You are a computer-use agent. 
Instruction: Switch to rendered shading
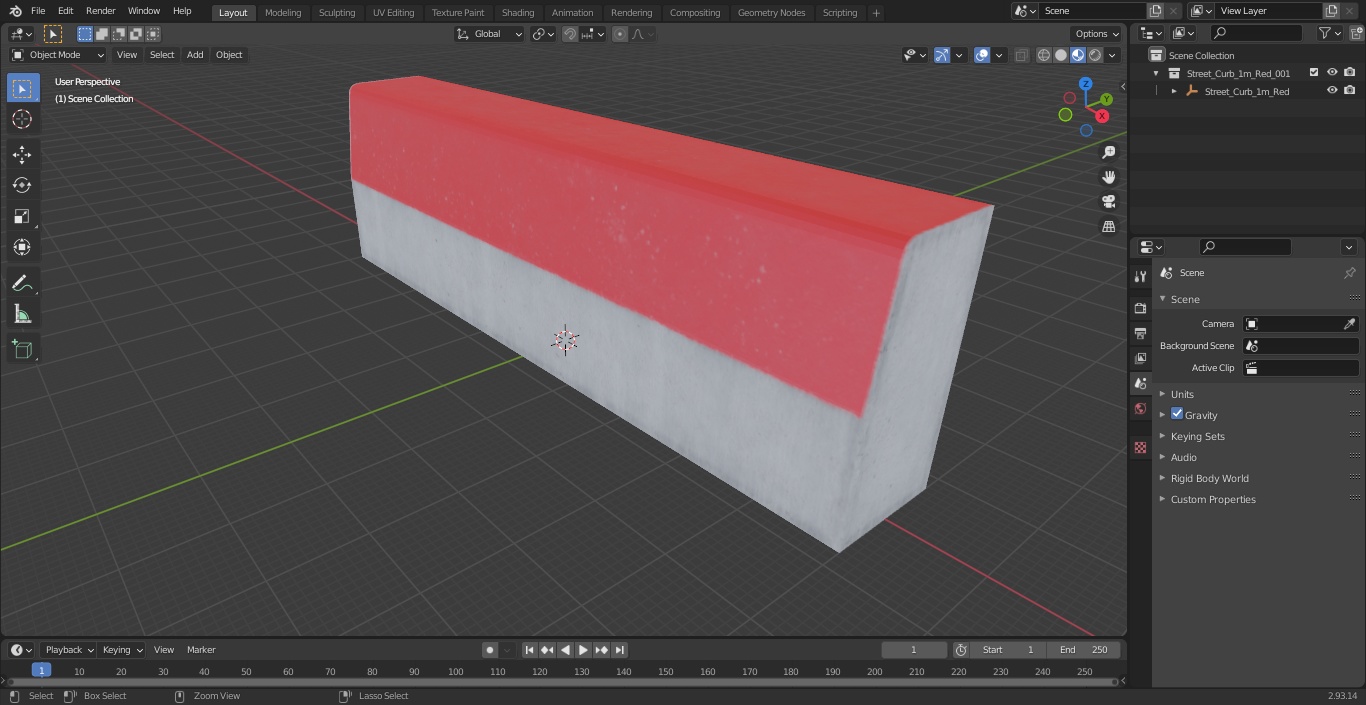[1095, 55]
